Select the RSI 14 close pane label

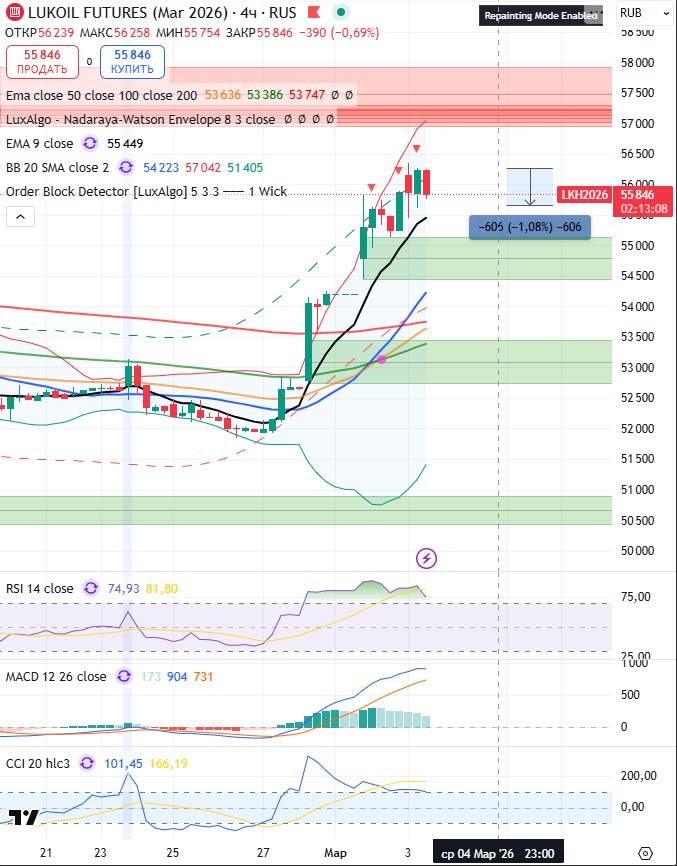[40, 589]
